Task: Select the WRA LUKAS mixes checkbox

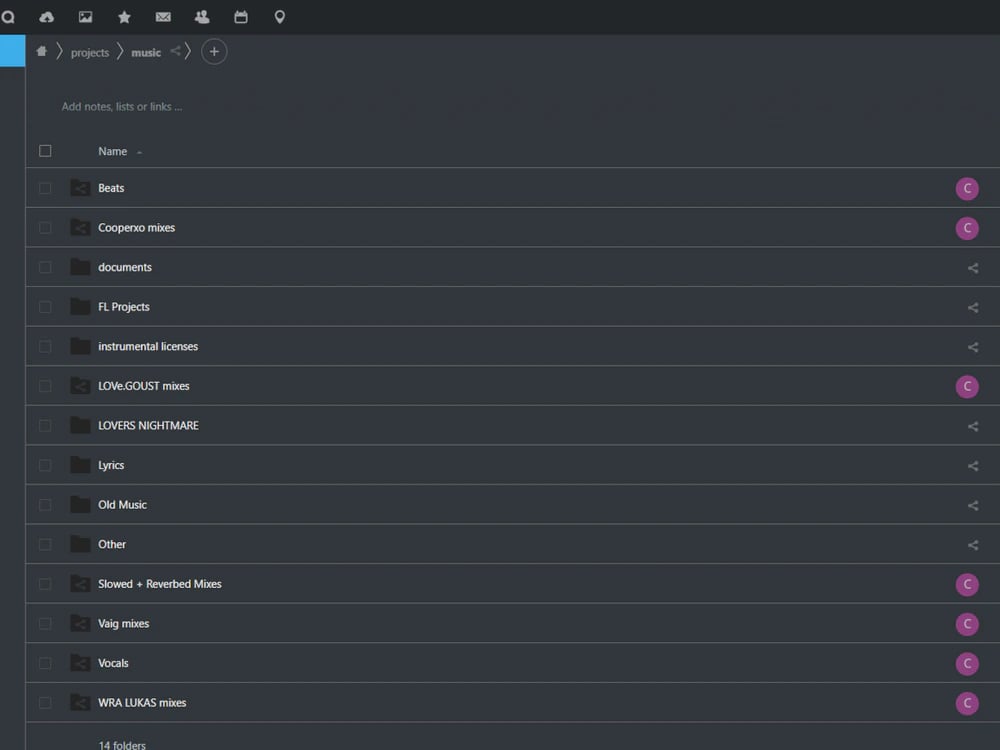Action: [x=45, y=702]
